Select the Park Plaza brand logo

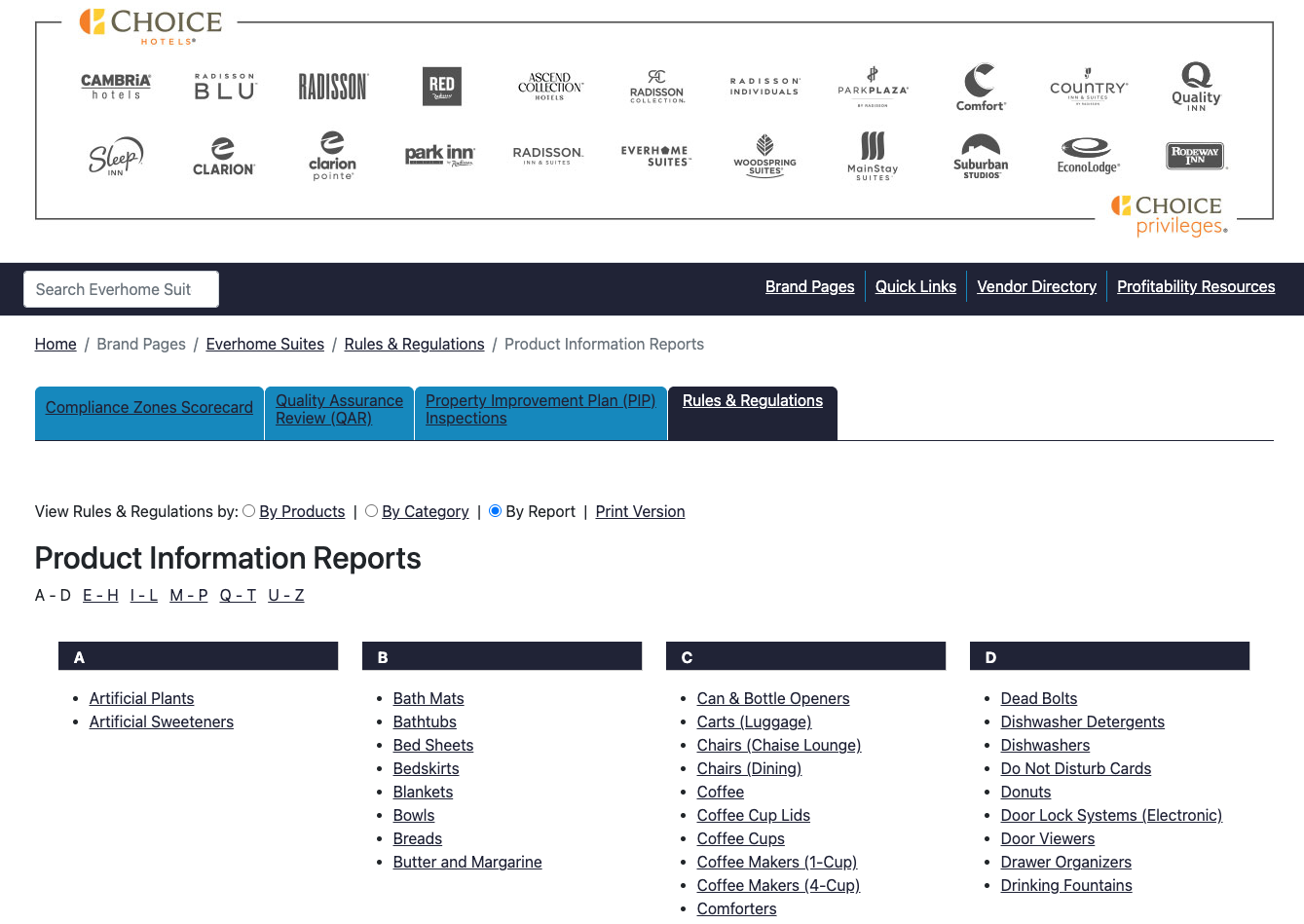pos(874,87)
